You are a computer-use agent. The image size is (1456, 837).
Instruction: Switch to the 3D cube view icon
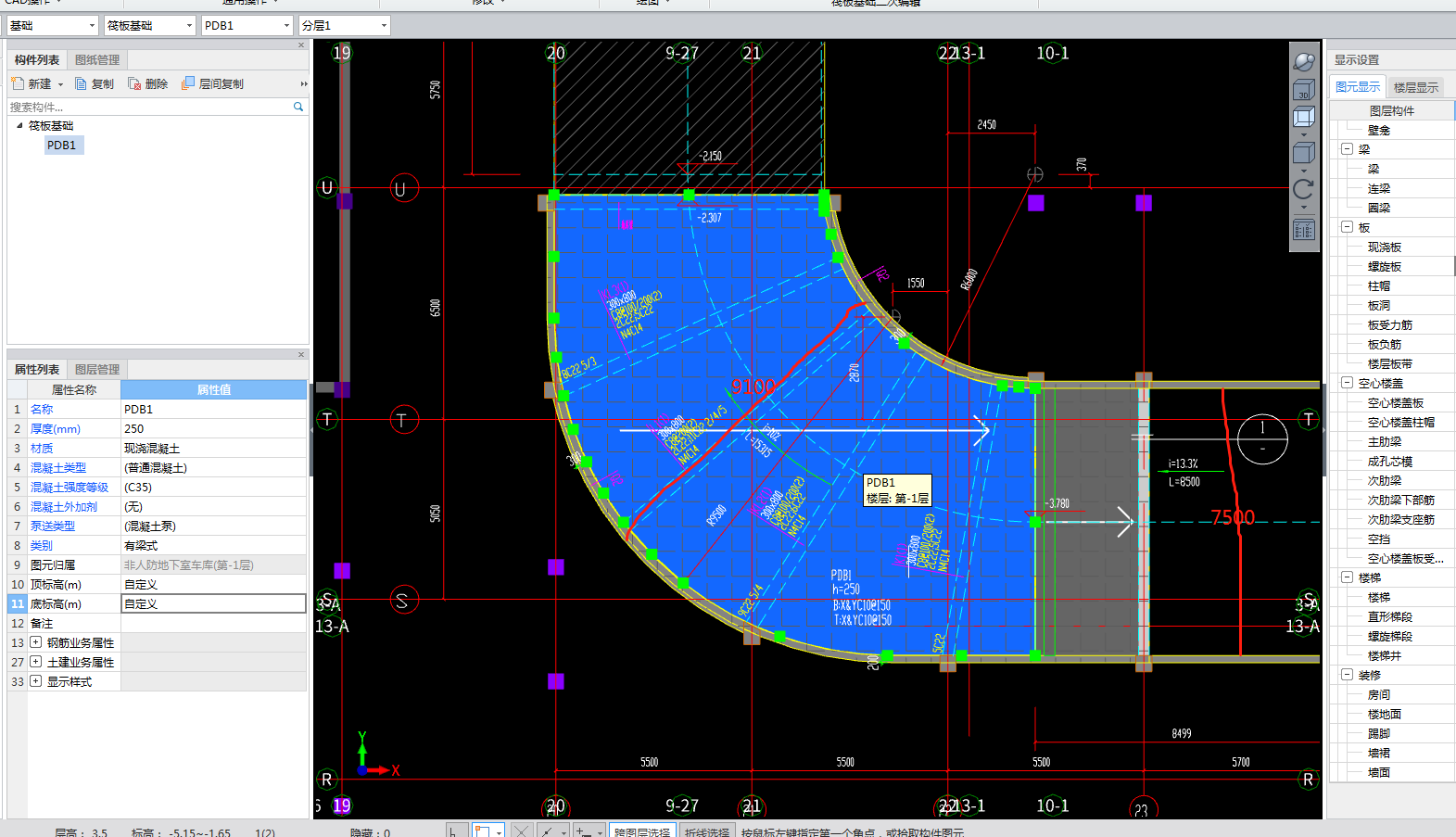coord(1304,90)
